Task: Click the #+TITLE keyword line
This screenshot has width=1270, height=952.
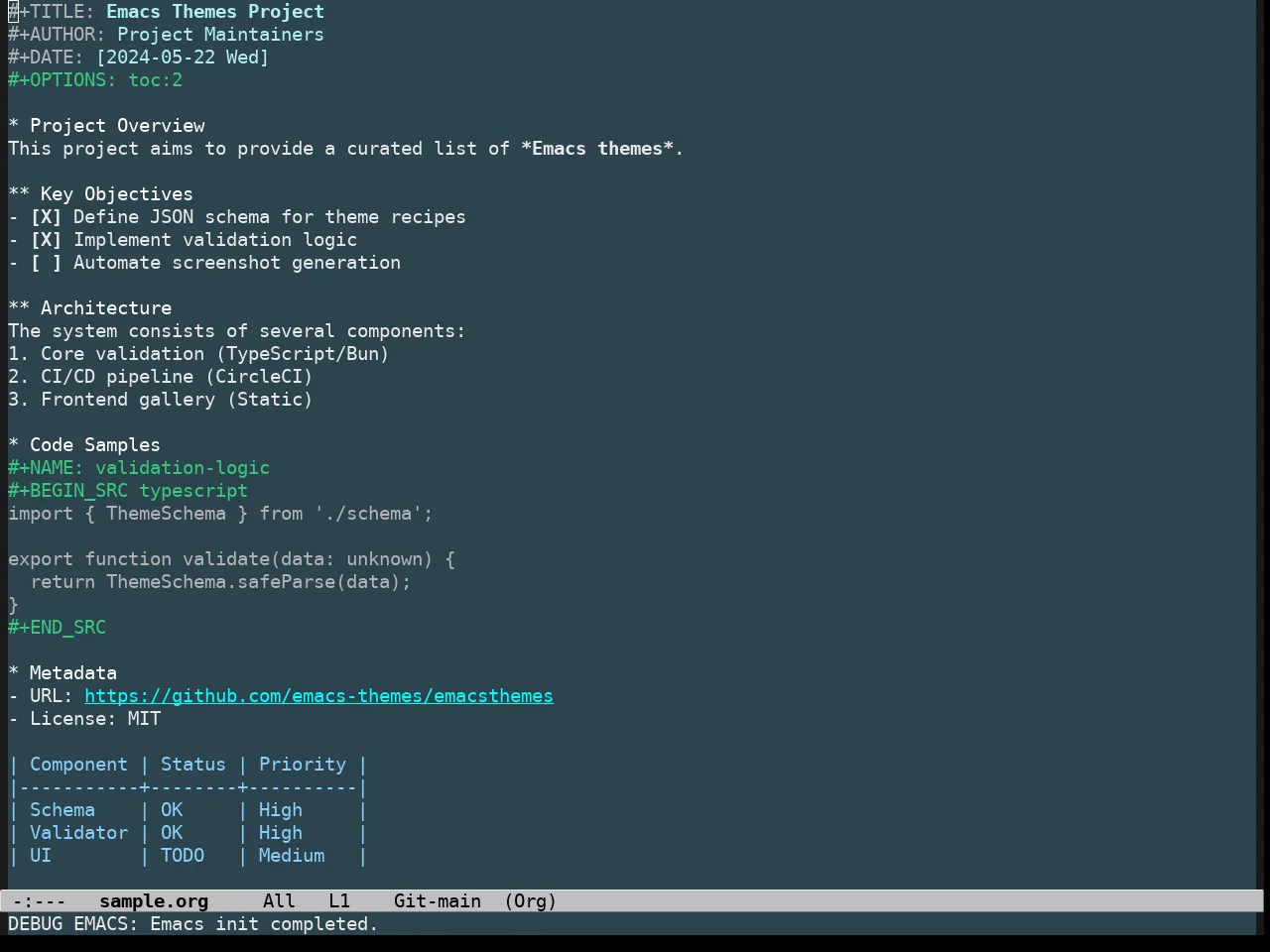Action: click(167, 12)
